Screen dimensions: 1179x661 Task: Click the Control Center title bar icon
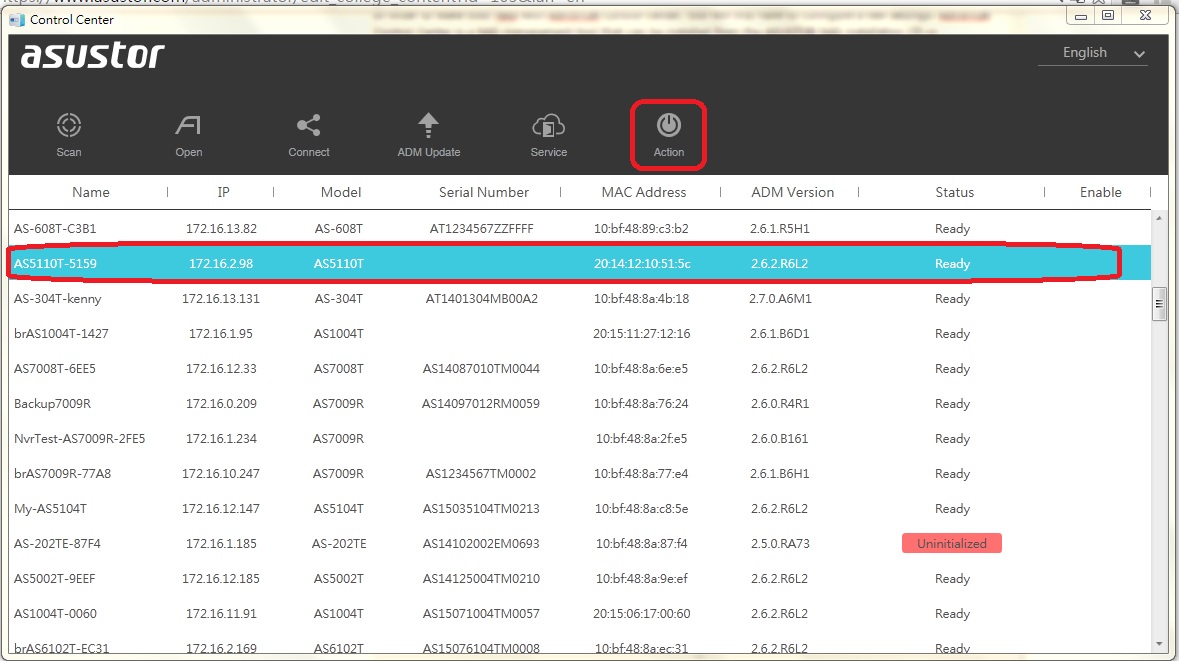[17, 20]
